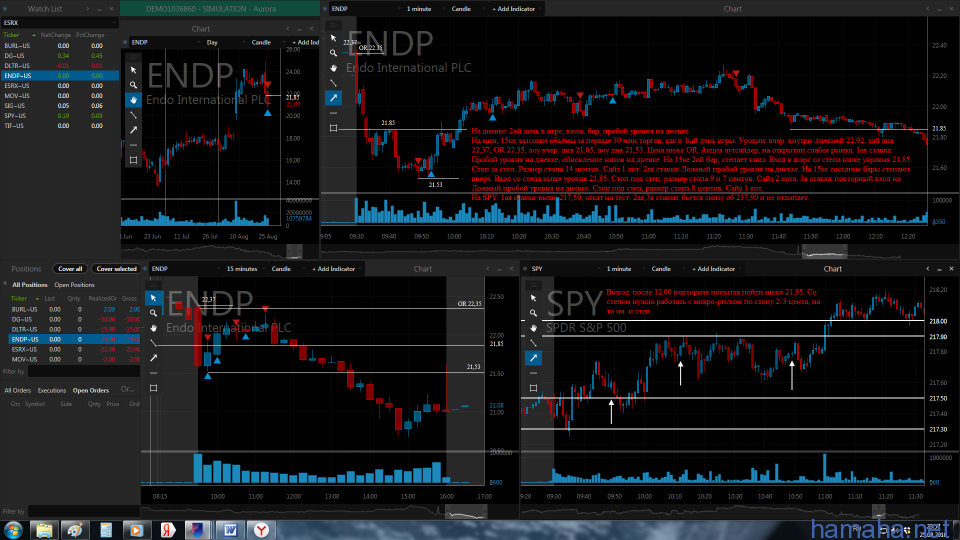The height and width of the screenshot is (540, 960).
Task: Toggle link dot beside 15 minutes chart ENDP symbol
Action: 146,269
